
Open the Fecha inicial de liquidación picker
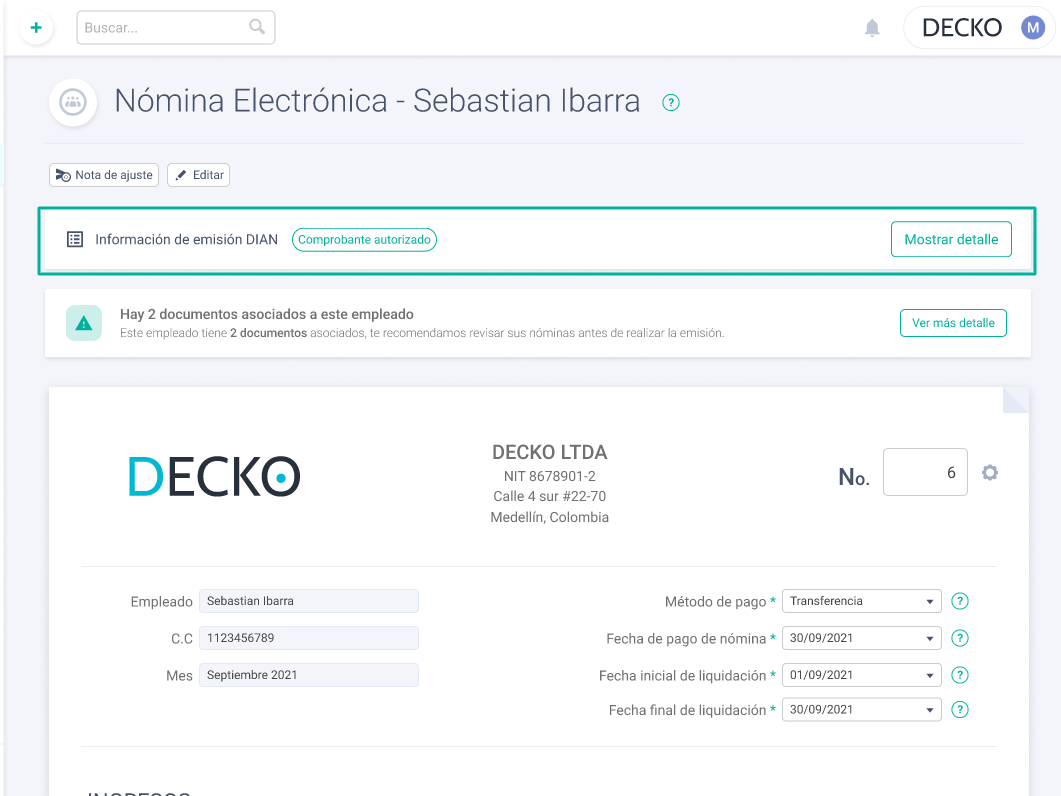click(x=861, y=676)
